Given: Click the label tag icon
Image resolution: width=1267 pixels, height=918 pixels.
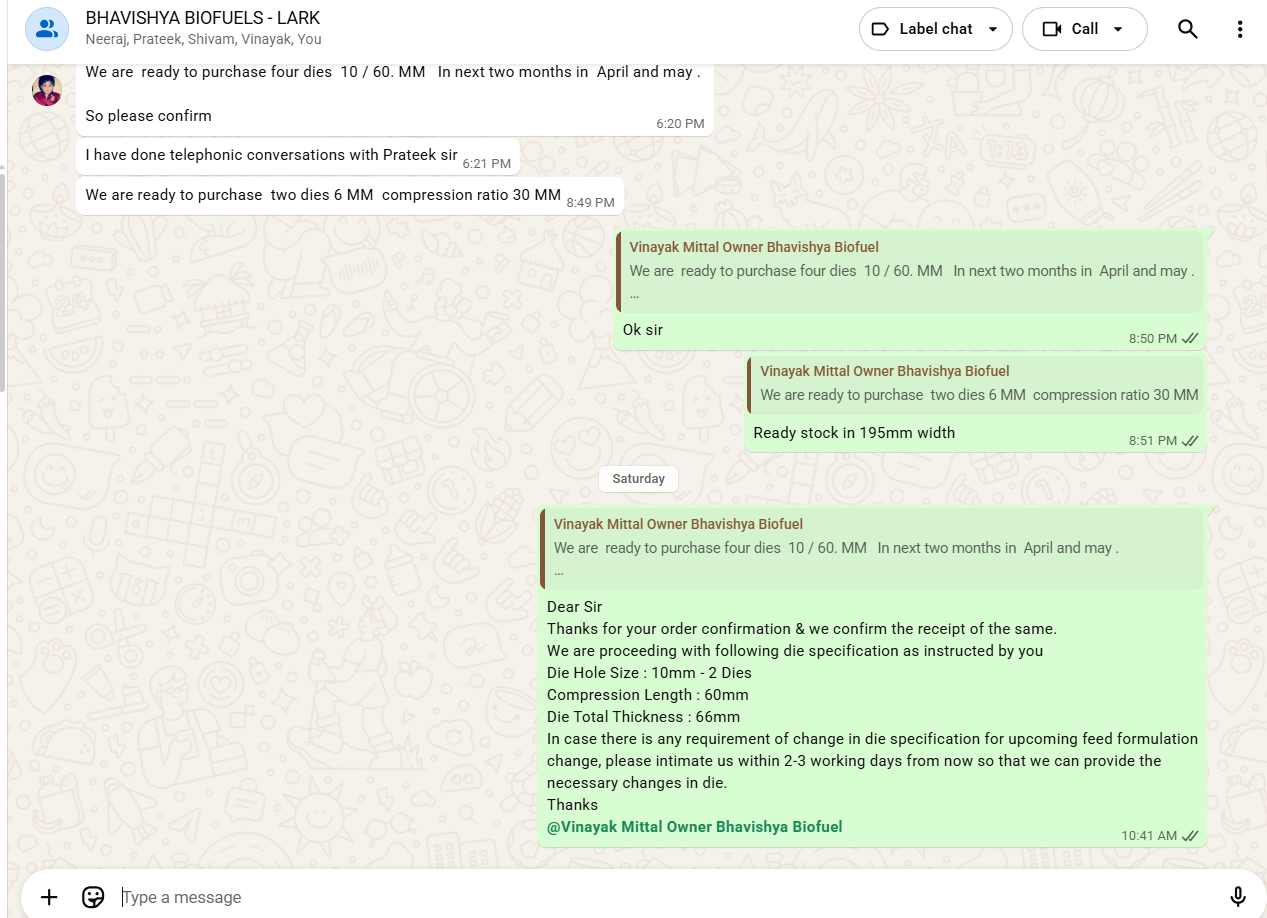Looking at the screenshot, I should tap(880, 29).
